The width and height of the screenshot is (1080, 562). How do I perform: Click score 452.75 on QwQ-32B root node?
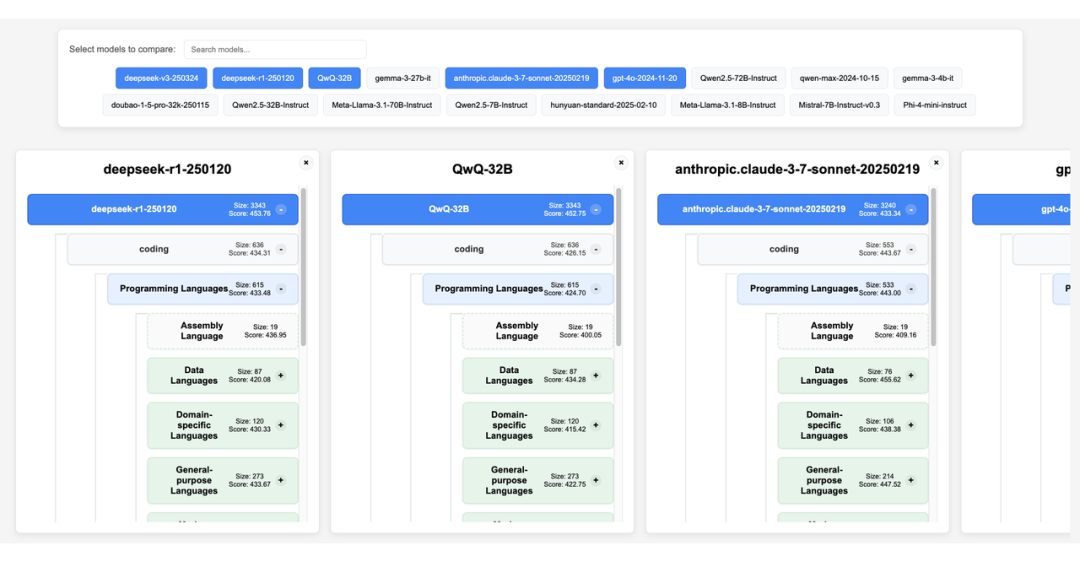pos(565,214)
